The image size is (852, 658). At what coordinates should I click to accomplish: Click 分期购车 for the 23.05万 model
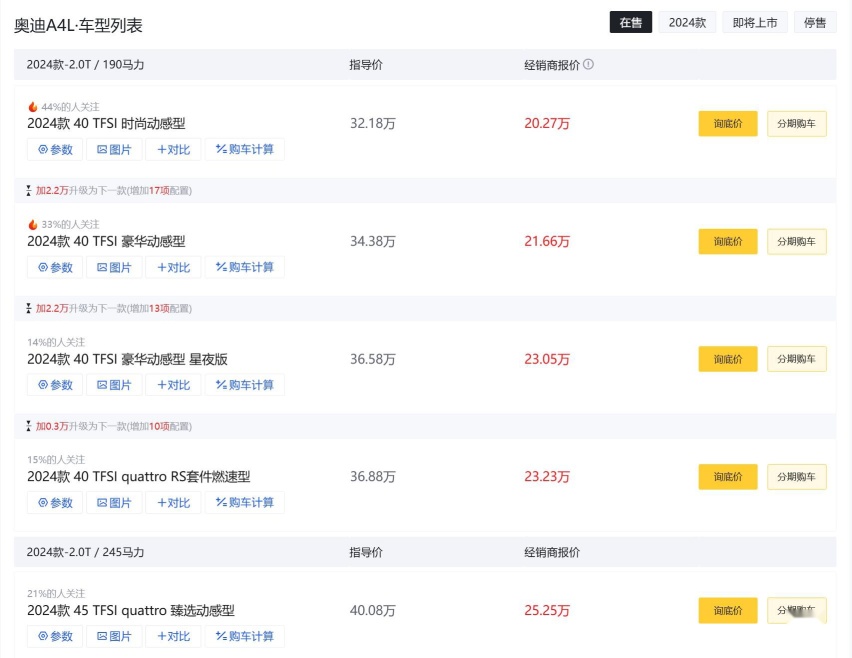797,359
